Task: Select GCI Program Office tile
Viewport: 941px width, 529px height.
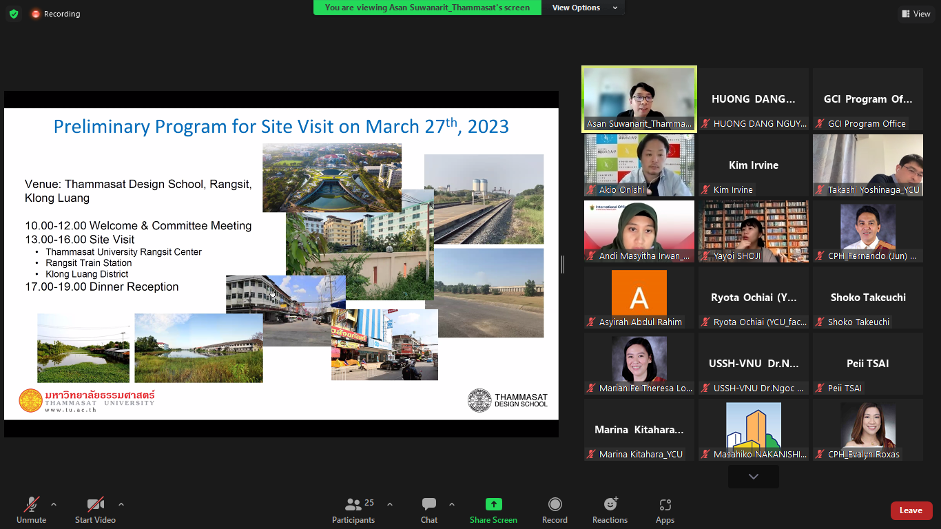Action: pyautogui.click(x=868, y=99)
